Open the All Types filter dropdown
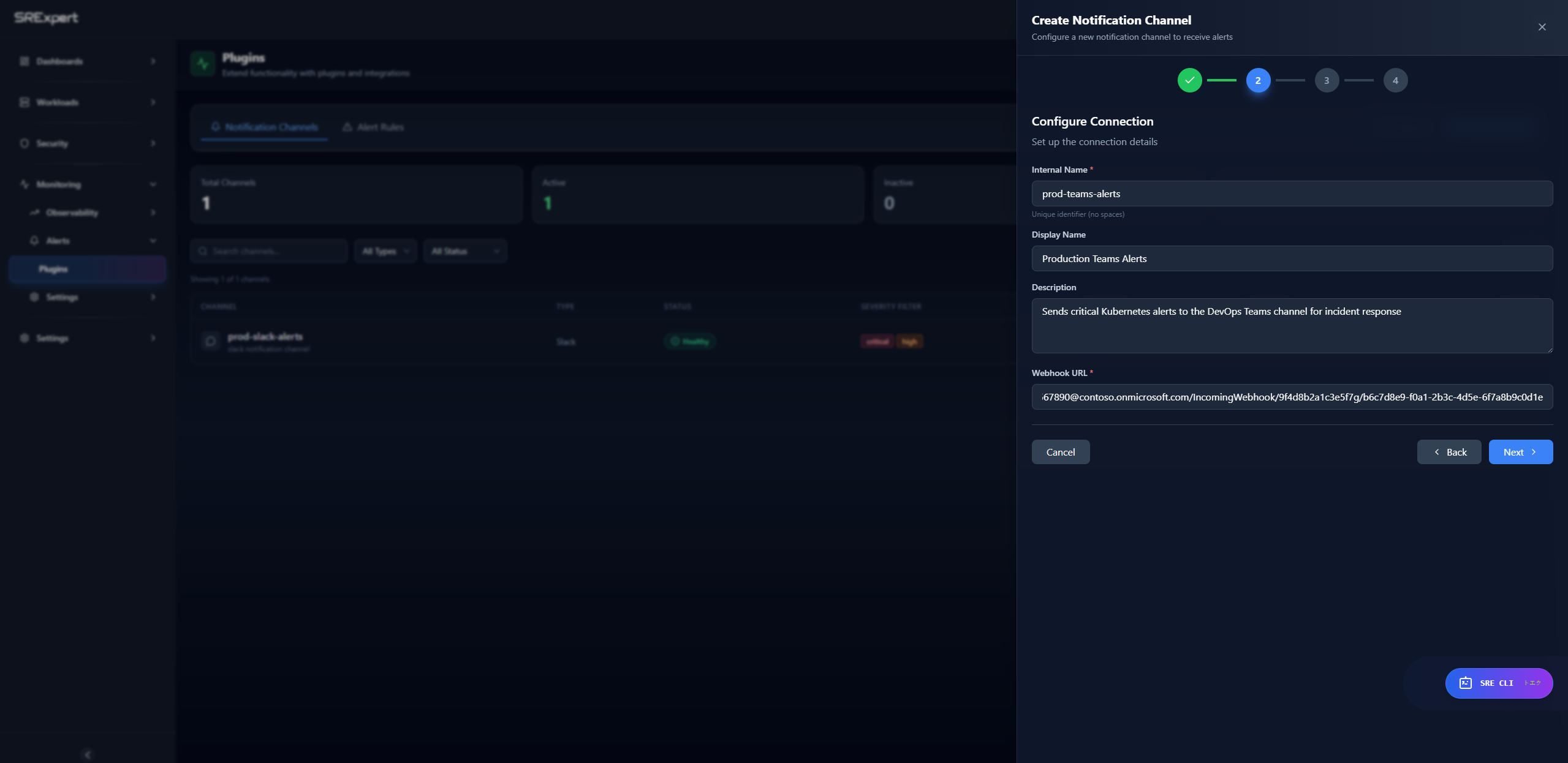 385,251
